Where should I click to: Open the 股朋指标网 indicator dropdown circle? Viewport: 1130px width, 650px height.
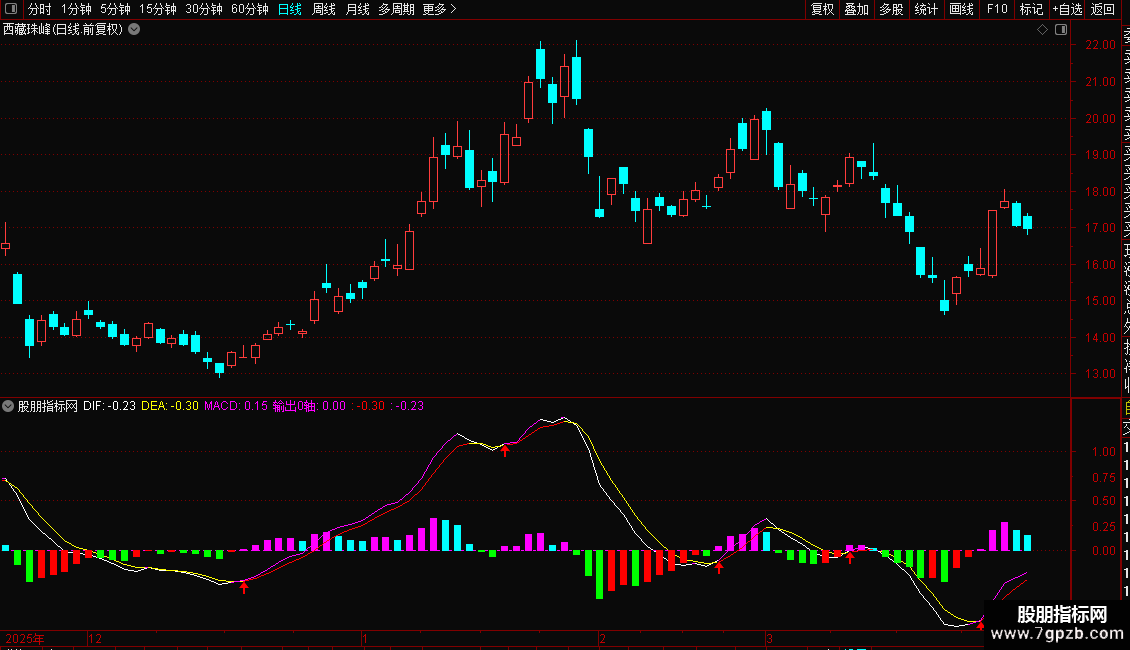(x=8, y=406)
